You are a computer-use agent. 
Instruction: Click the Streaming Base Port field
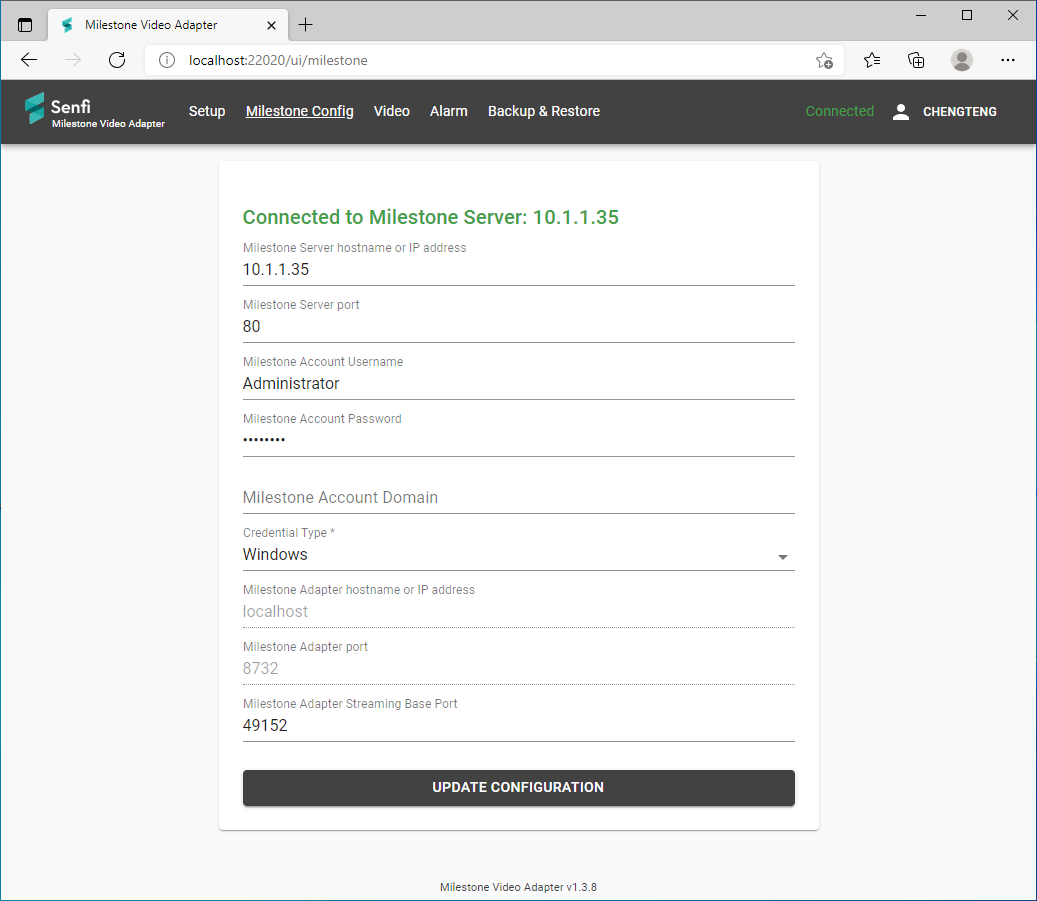tap(518, 725)
